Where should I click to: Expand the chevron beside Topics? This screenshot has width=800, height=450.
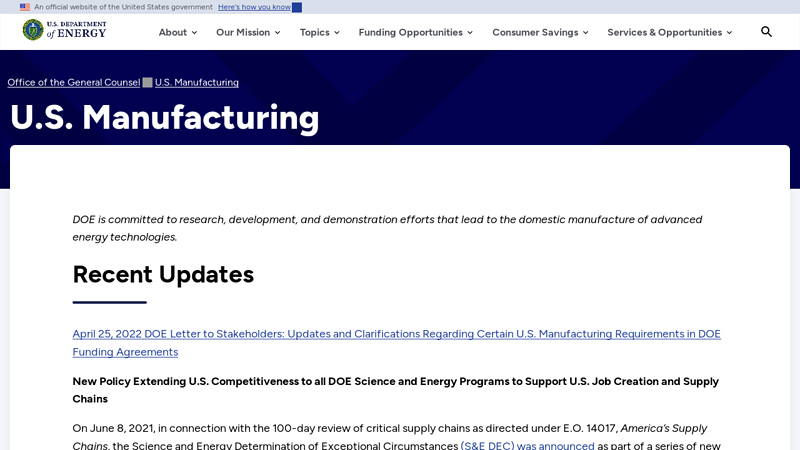click(x=337, y=33)
